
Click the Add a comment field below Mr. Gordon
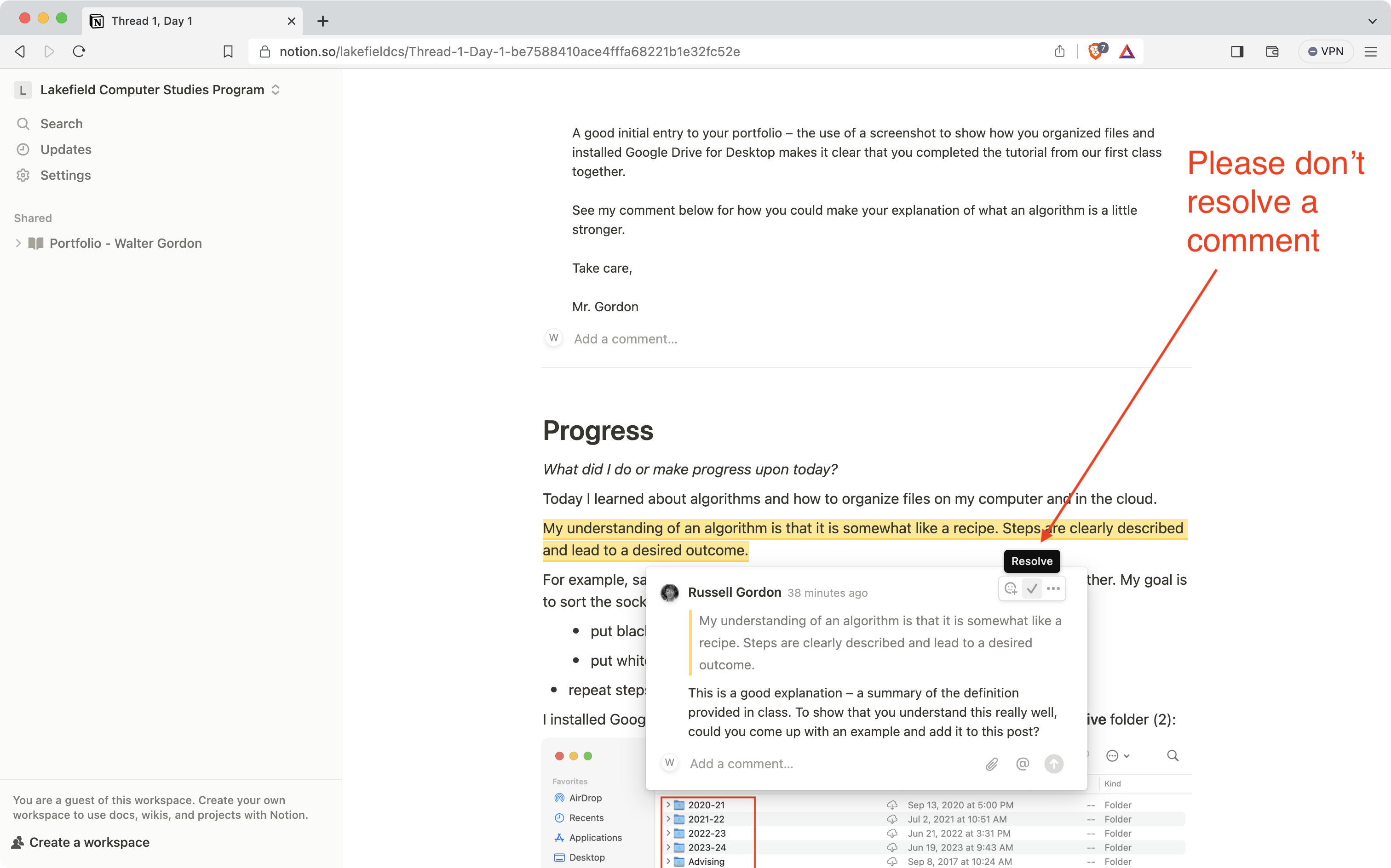[626, 339]
